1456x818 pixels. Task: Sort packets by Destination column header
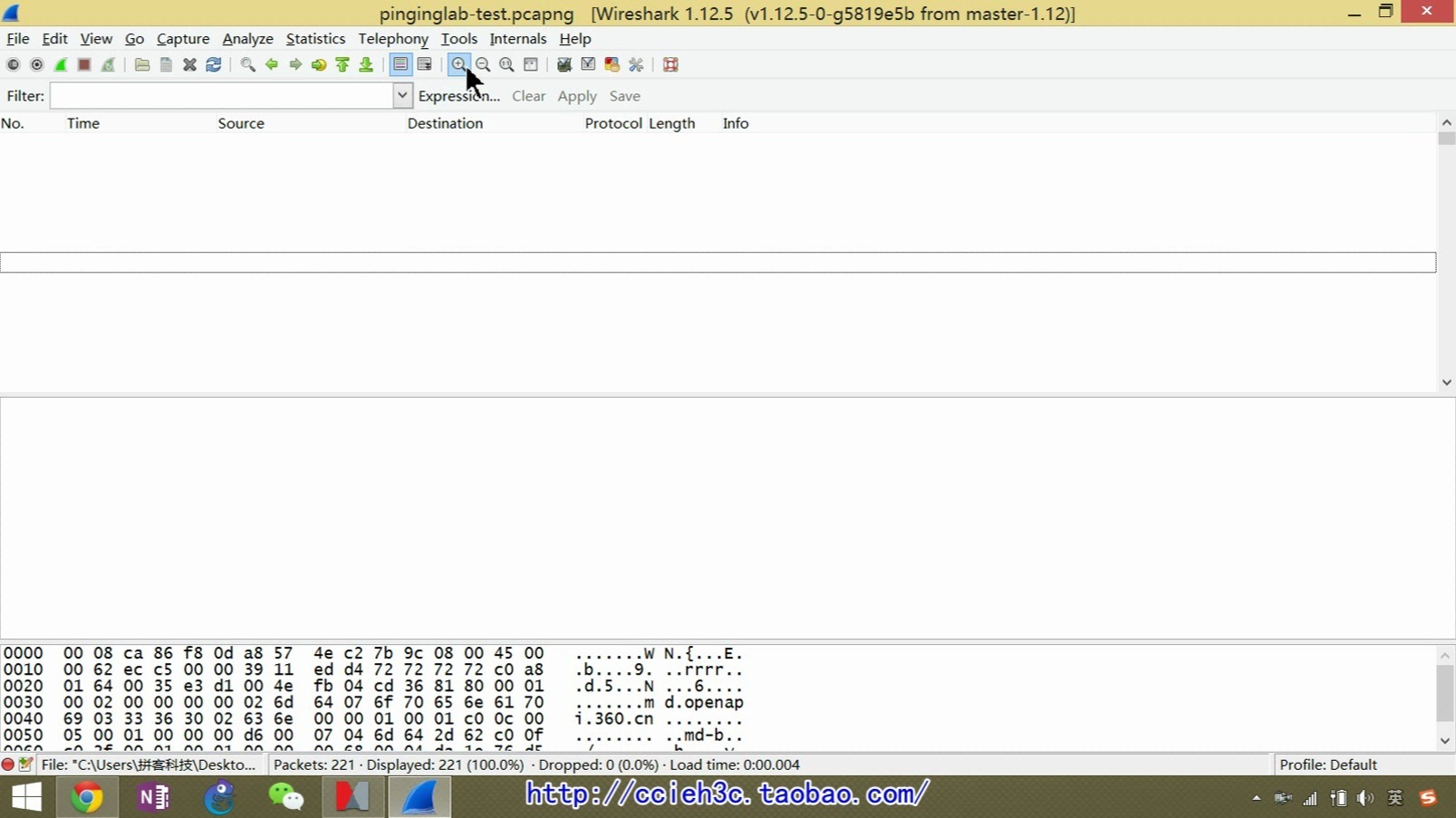pyautogui.click(x=445, y=123)
